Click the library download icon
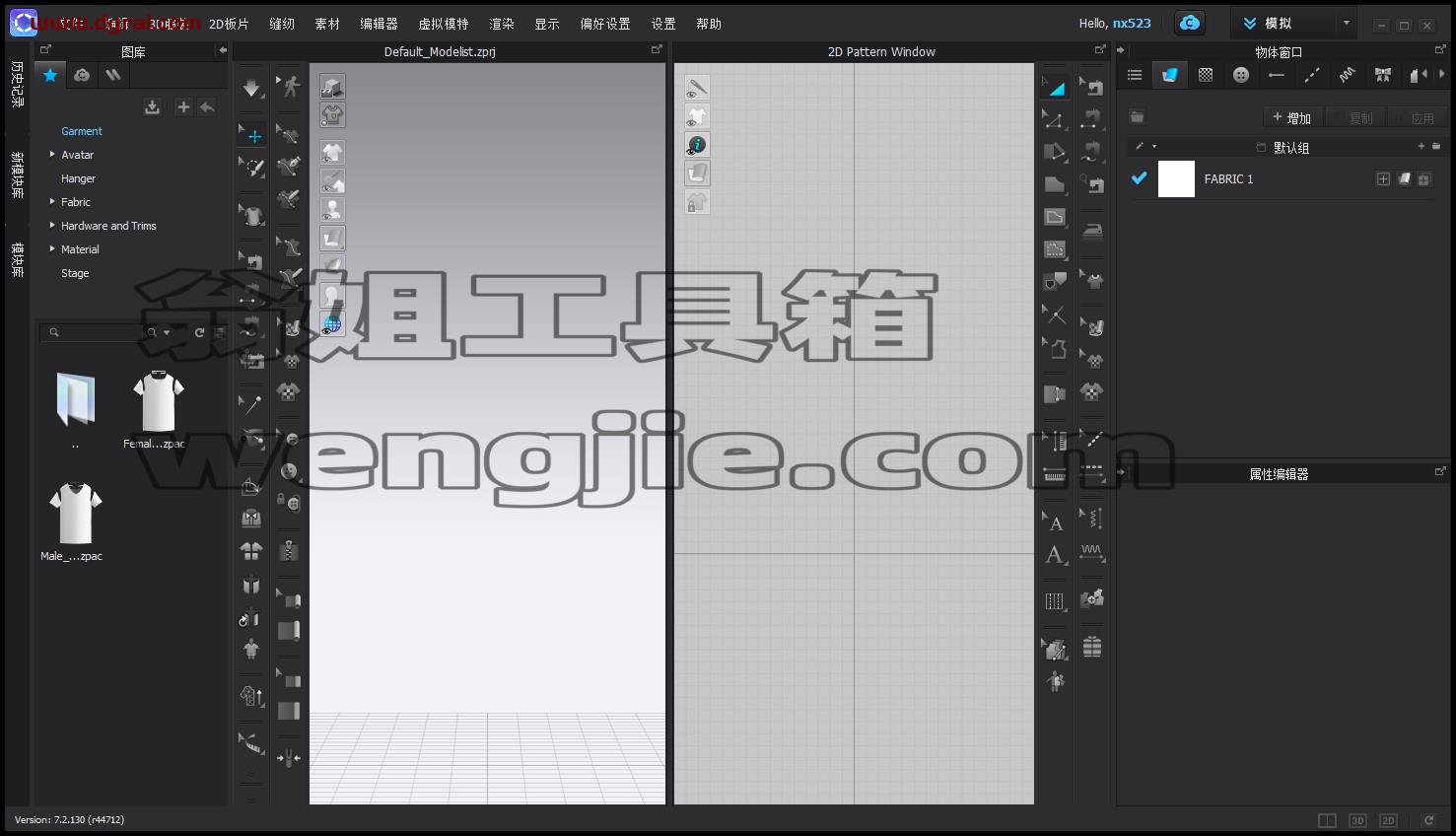This screenshot has width=1456, height=836. coord(152,106)
